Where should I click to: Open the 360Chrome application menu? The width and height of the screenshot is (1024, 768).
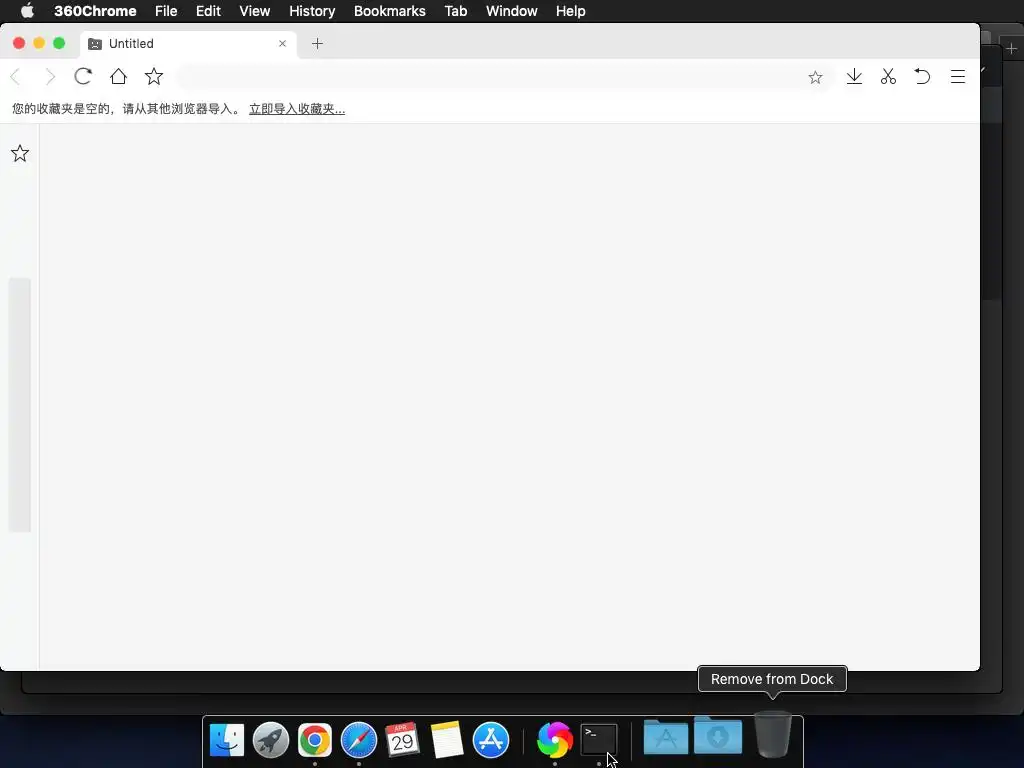pyautogui.click(x=95, y=11)
